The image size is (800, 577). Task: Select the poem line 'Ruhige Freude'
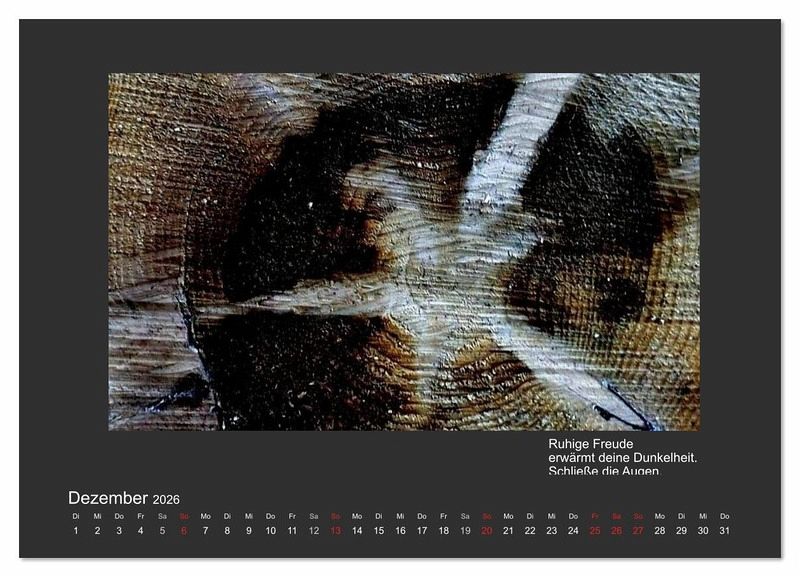(591, 444)
